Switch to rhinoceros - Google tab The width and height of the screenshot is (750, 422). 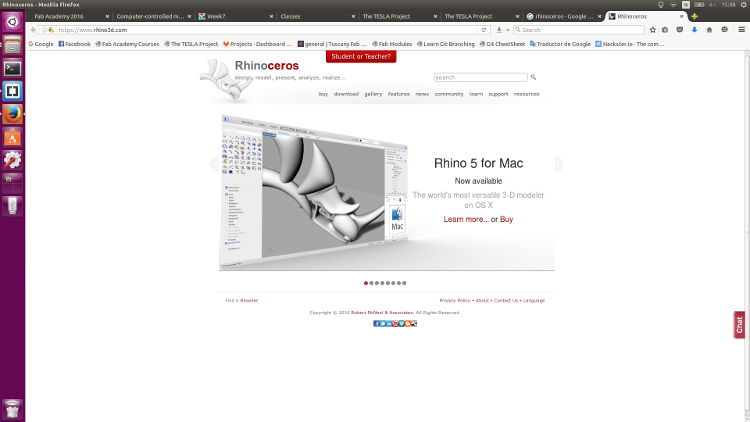tap(562, 16)
